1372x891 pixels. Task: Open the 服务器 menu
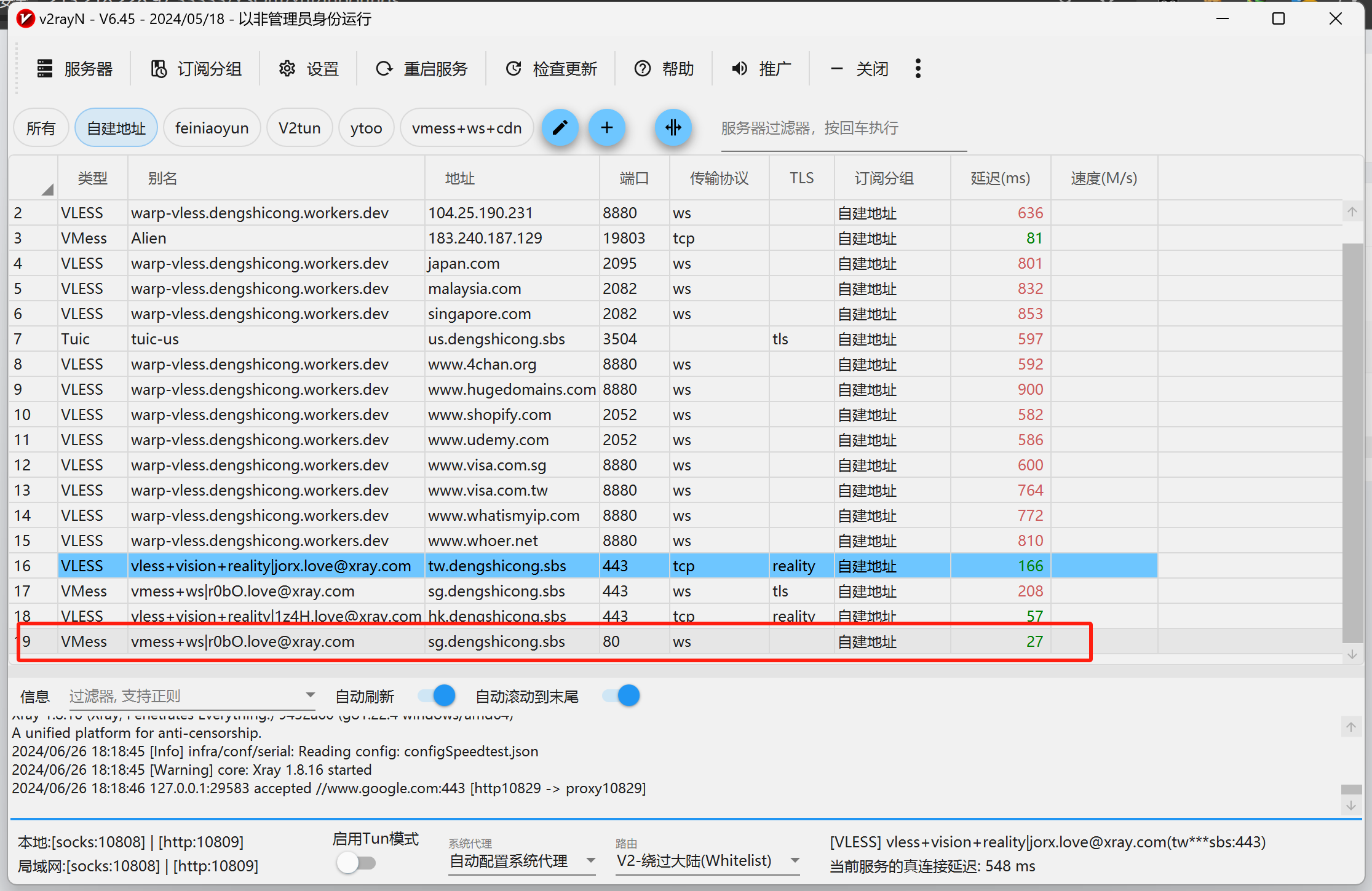[75, 69]
